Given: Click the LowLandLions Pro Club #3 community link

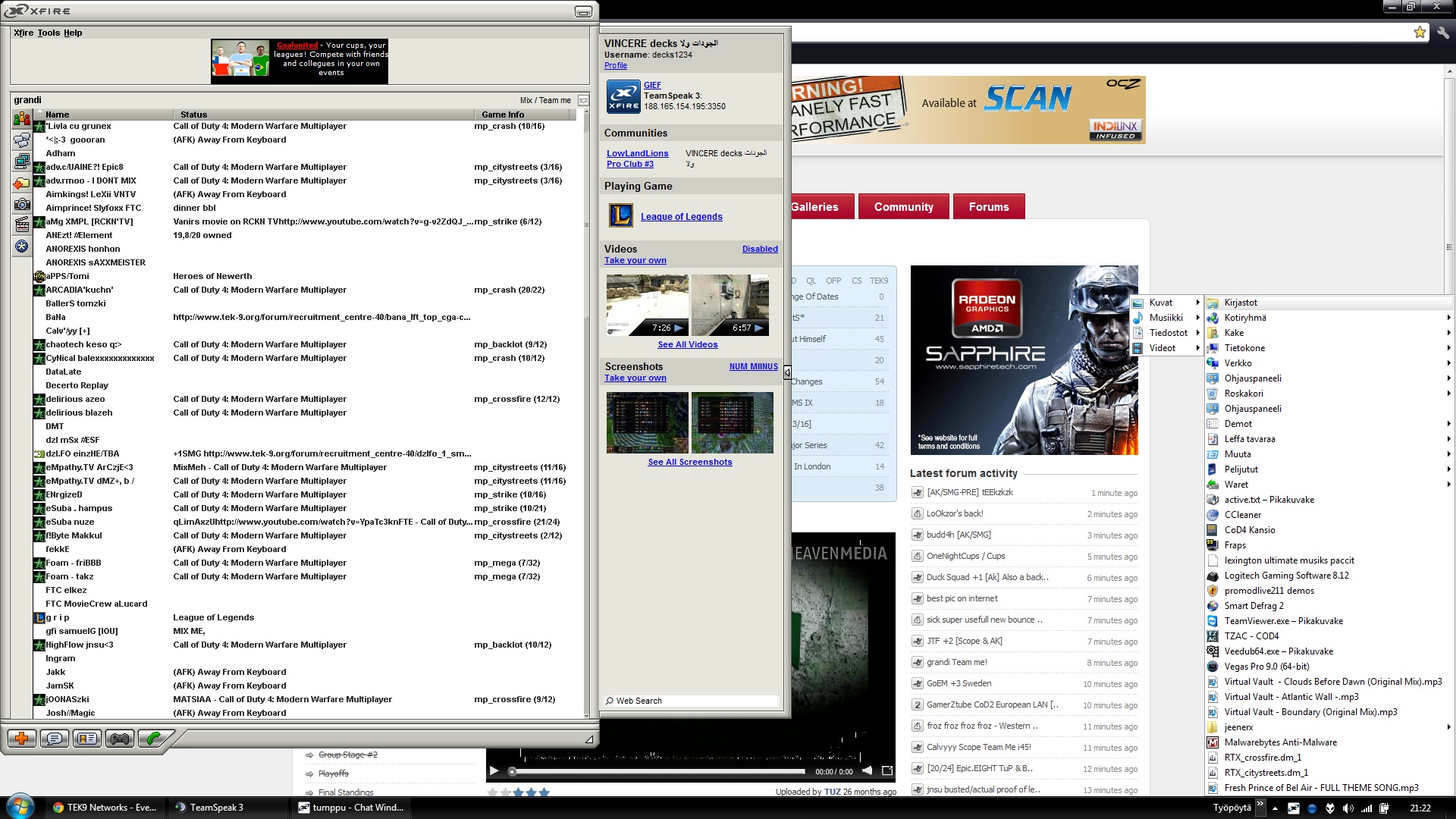Looking at the screenshot, I should [x=637, y=158].
